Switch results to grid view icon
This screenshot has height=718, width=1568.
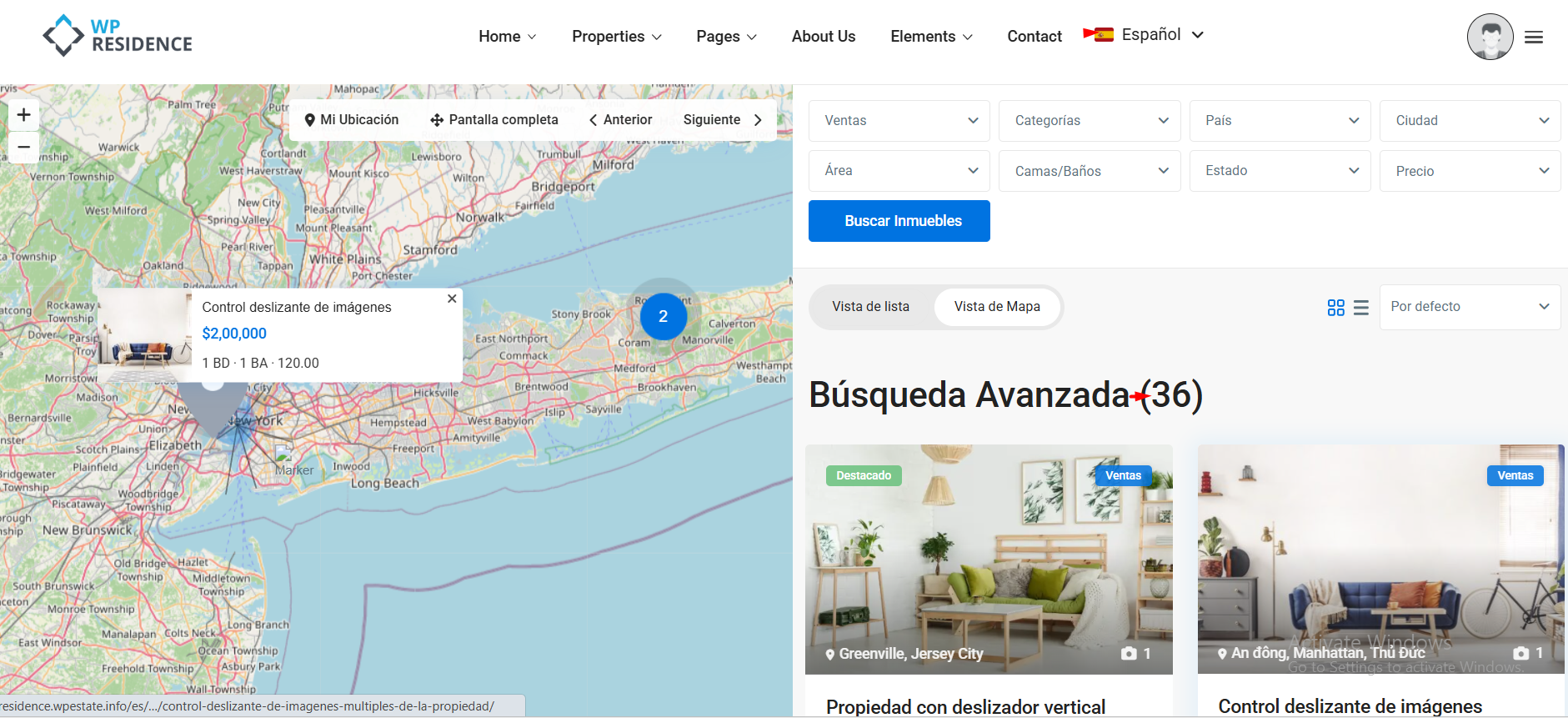(1336, 308)
